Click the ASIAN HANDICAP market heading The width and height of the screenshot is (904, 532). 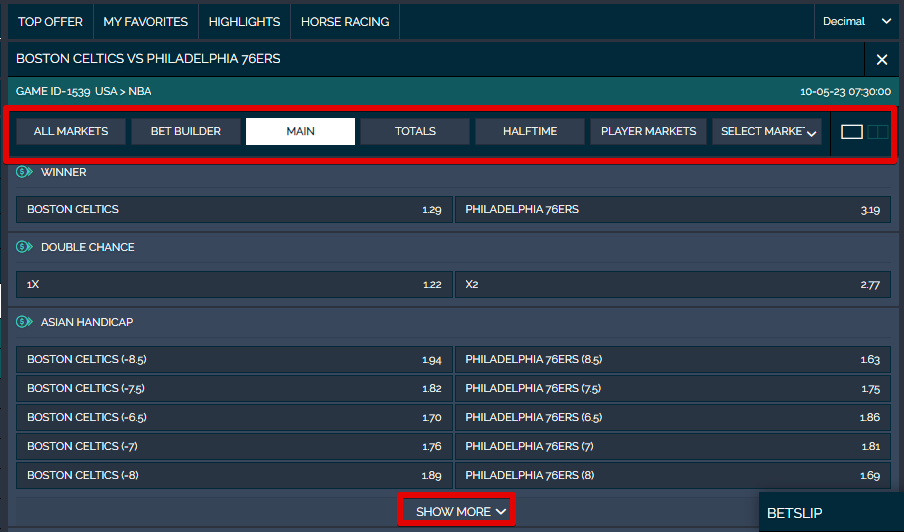point(87,322)
